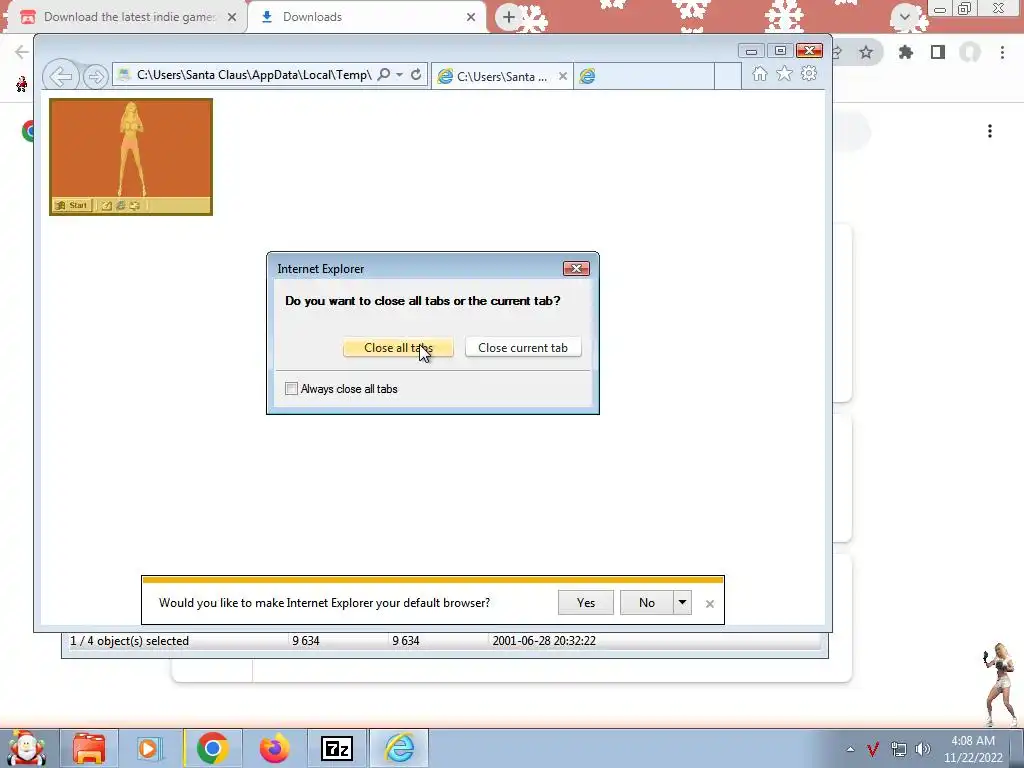Open Chrome tab search chevron

[905, 17]
